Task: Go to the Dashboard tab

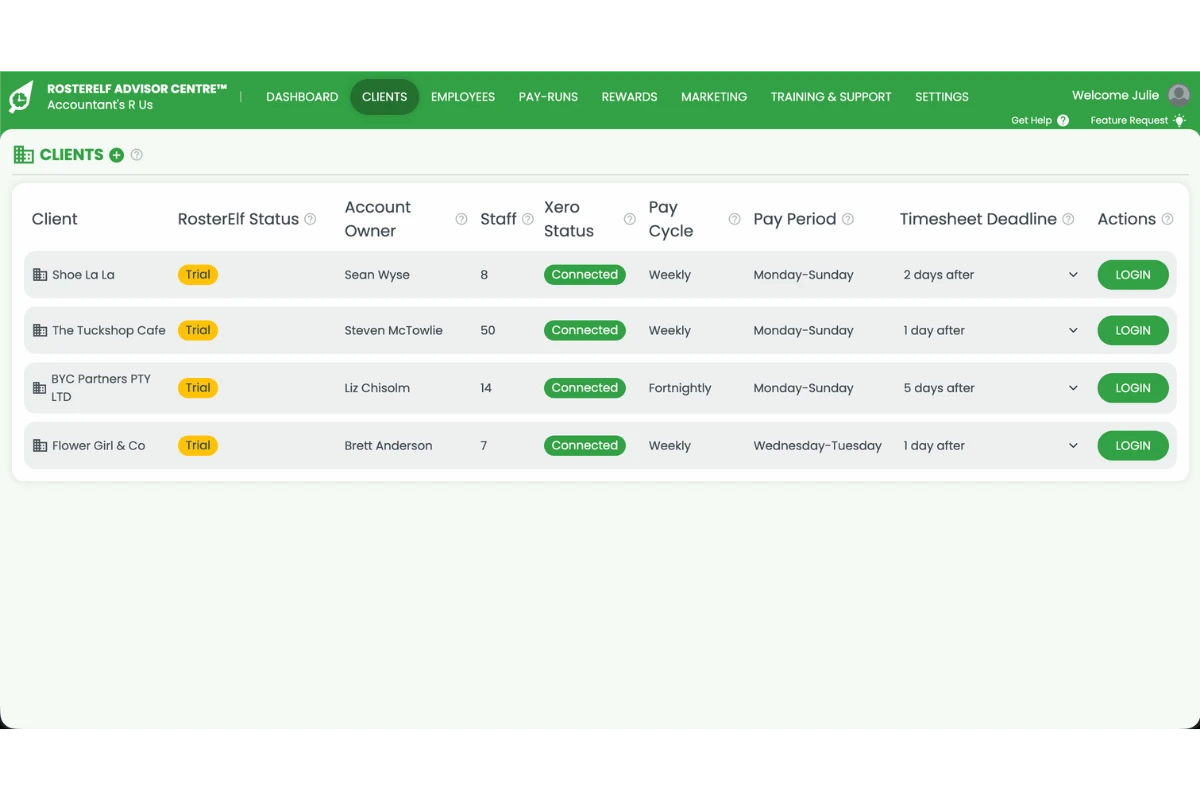Action: 302,97
